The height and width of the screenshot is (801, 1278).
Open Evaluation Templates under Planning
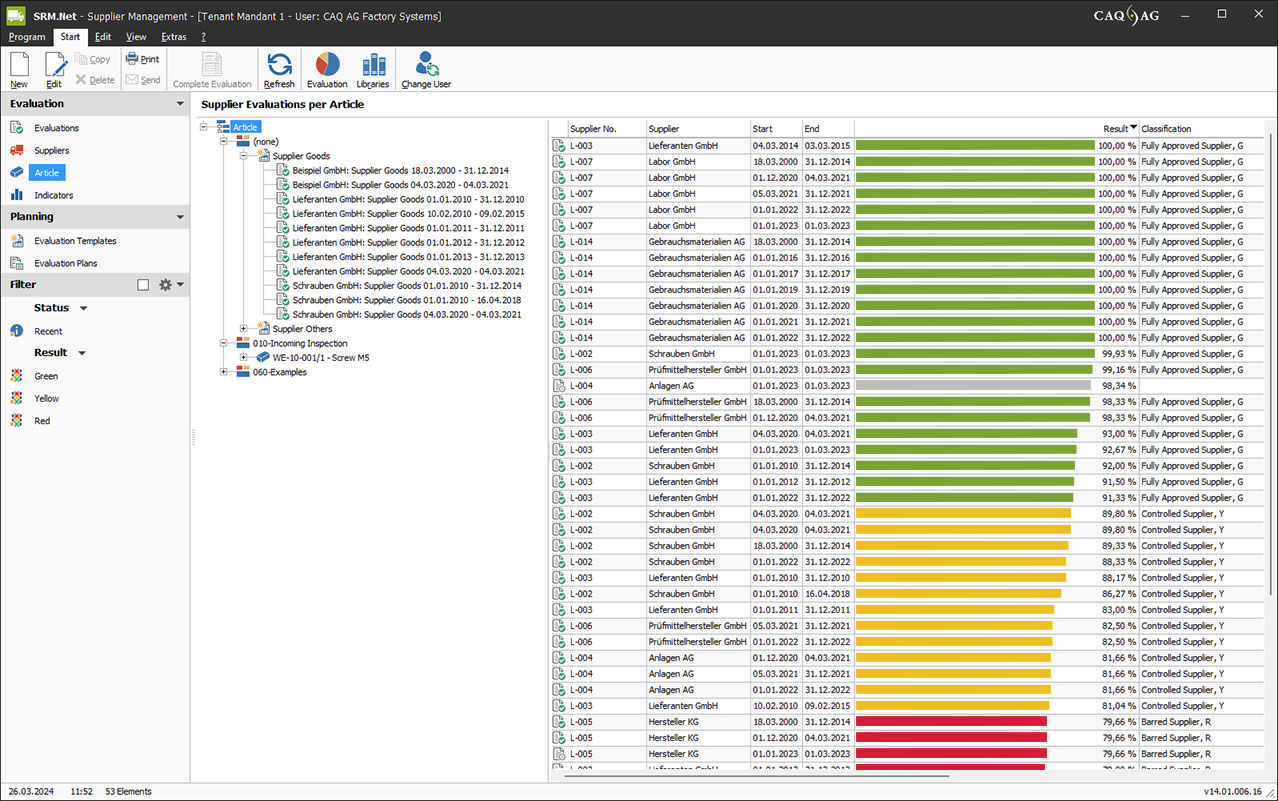point(75,241)
